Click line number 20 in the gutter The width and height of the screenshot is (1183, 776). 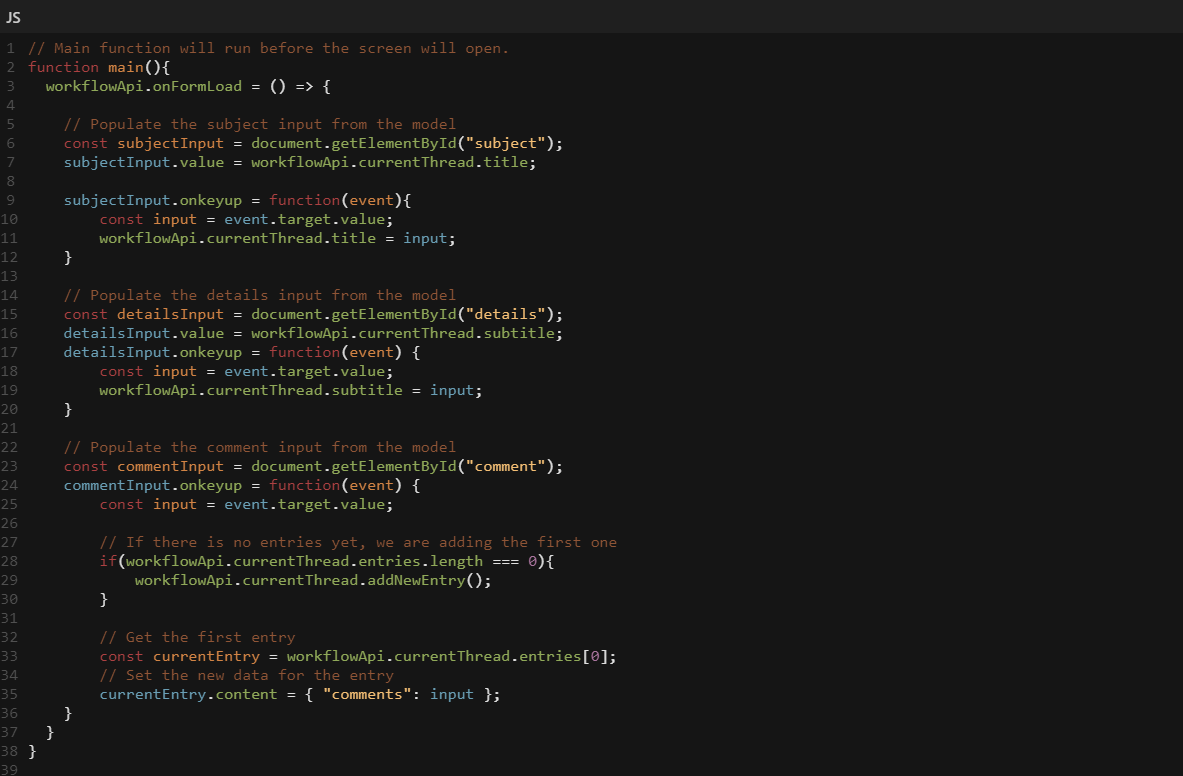(x=9, y=409)
